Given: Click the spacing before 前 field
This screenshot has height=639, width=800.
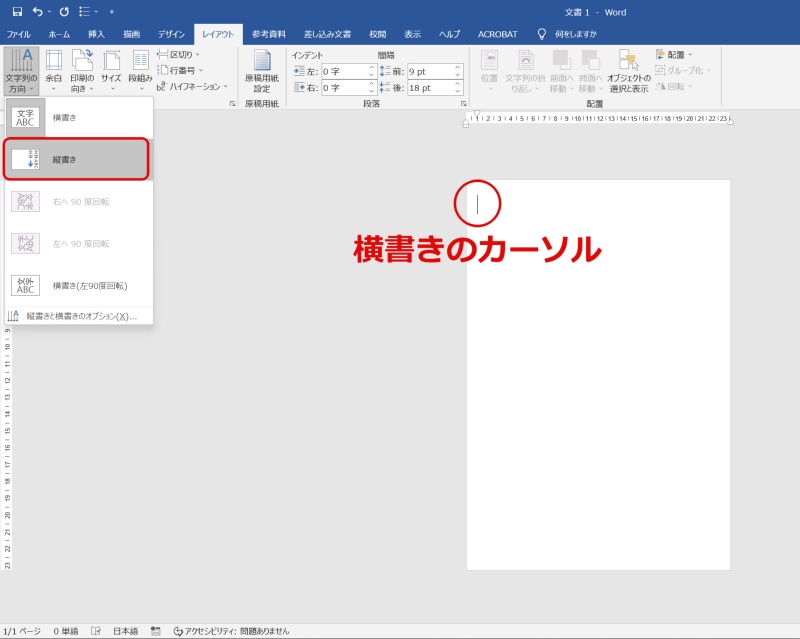Looking at the screenshot, I should (430, 71).
